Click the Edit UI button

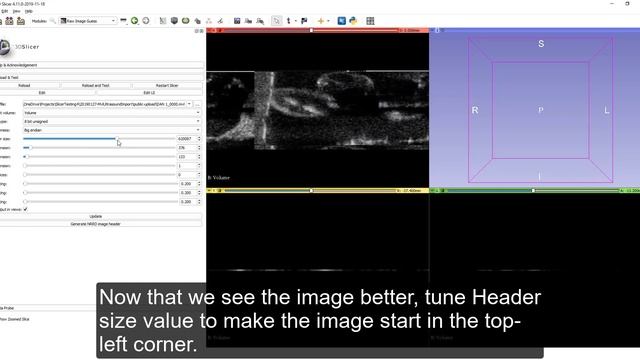coord(149,93)
